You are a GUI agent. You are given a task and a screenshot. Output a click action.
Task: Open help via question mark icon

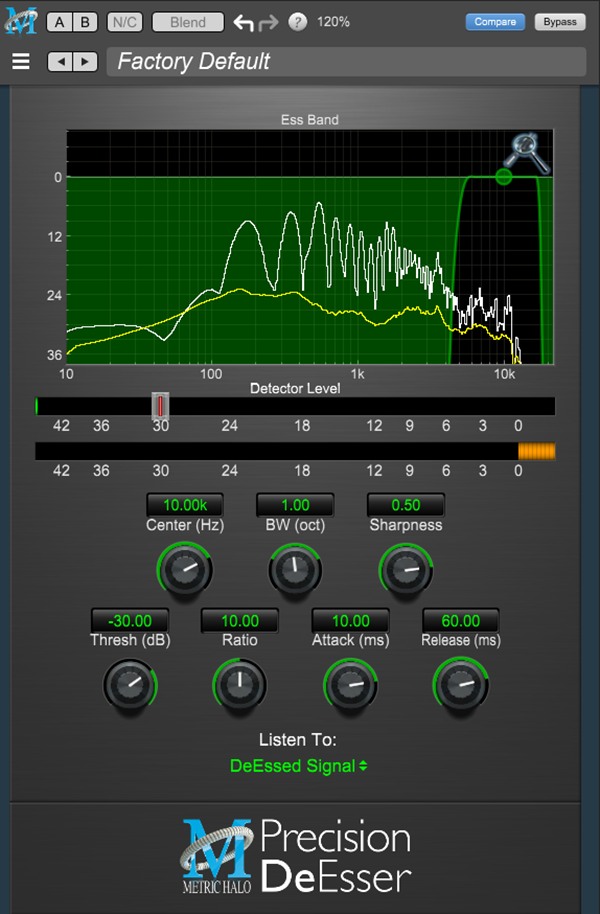297,22
